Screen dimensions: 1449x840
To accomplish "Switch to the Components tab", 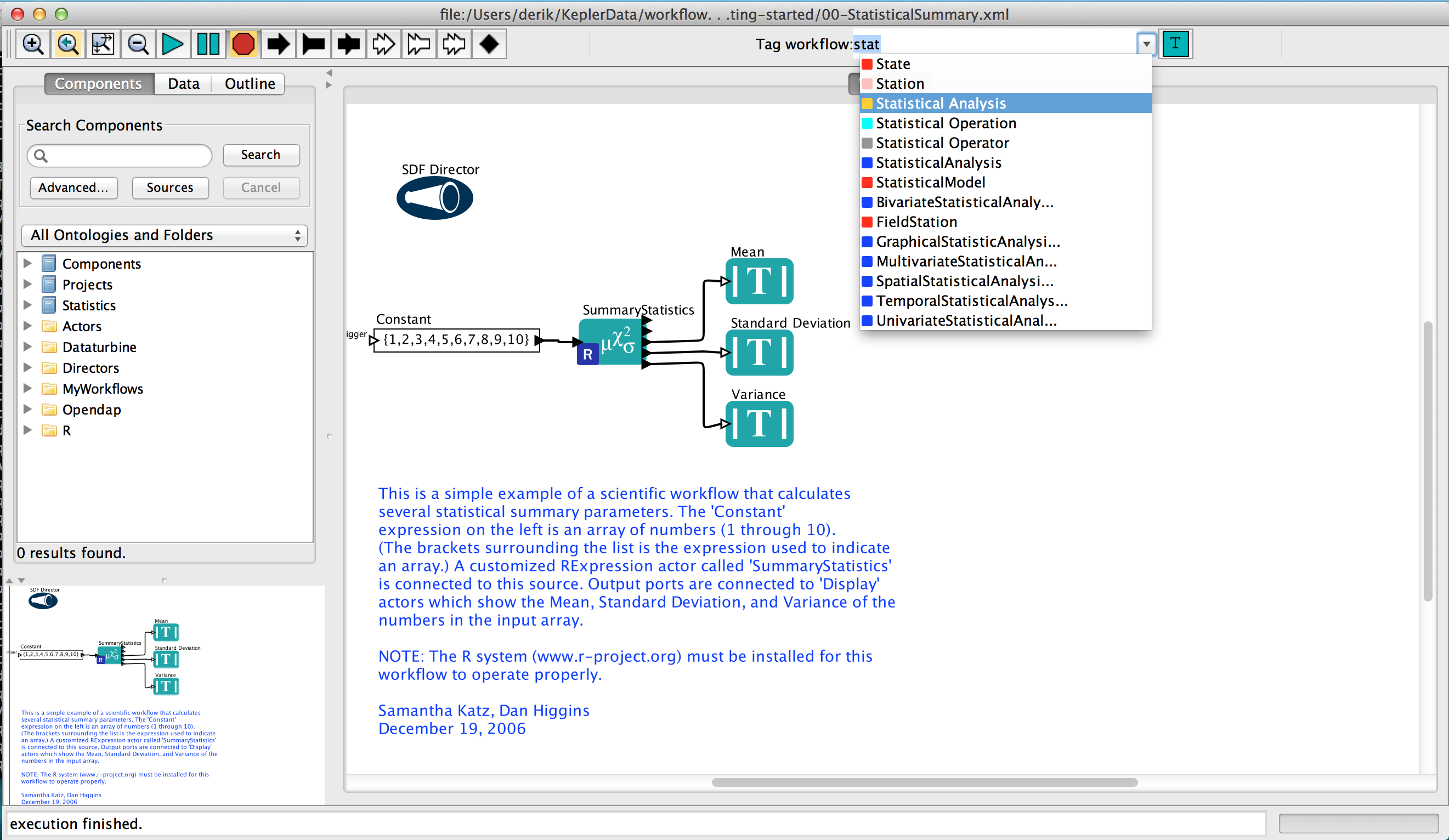I will tap(98, 84).
